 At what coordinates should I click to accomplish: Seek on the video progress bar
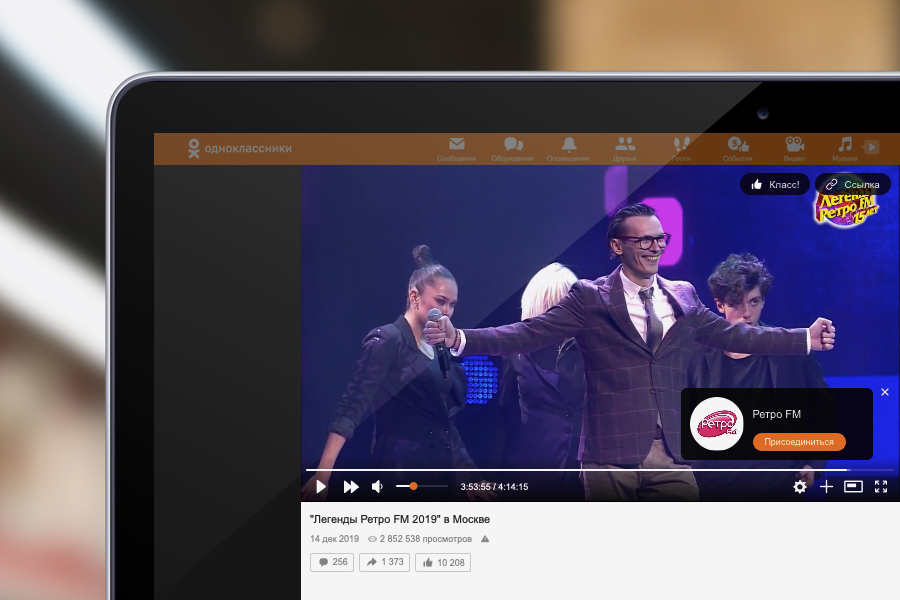click(x=600, y=470)
